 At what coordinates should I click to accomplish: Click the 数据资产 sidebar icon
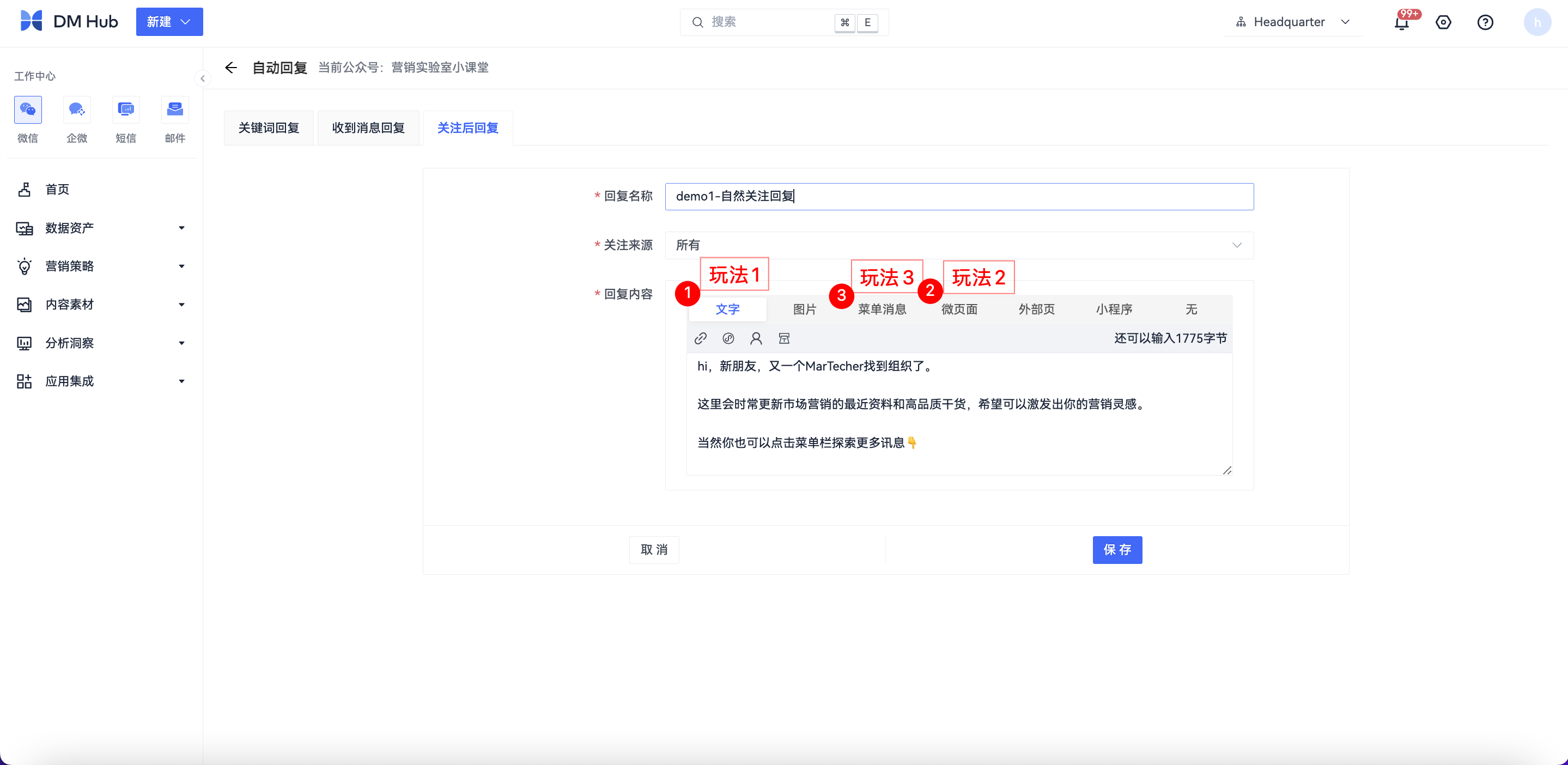click(x=25, y=228)
